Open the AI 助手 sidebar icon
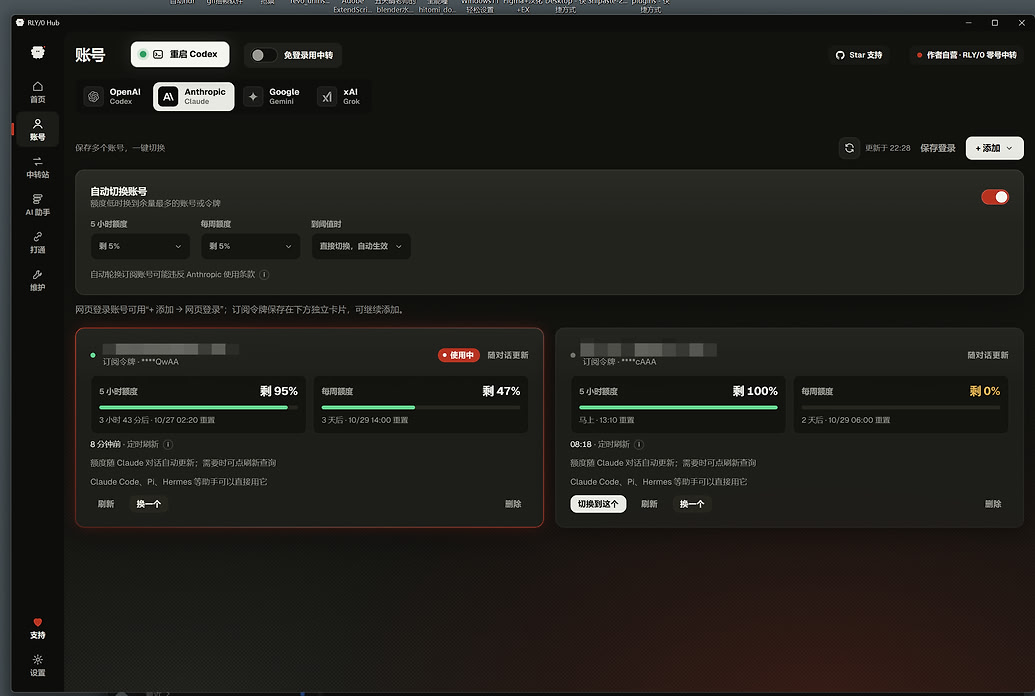This screenshot has width=1035, height=696. click(x=38, y=205)
